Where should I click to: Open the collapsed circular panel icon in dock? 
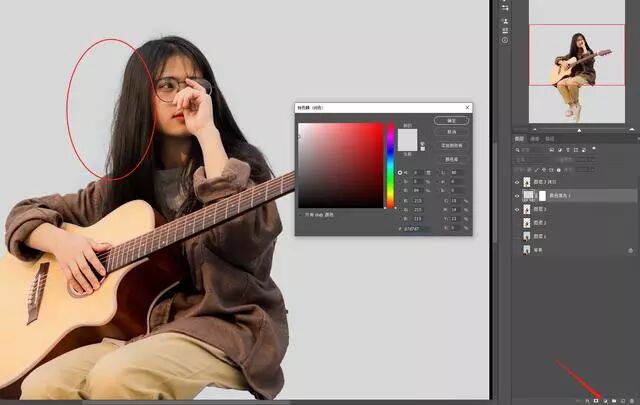505,40
